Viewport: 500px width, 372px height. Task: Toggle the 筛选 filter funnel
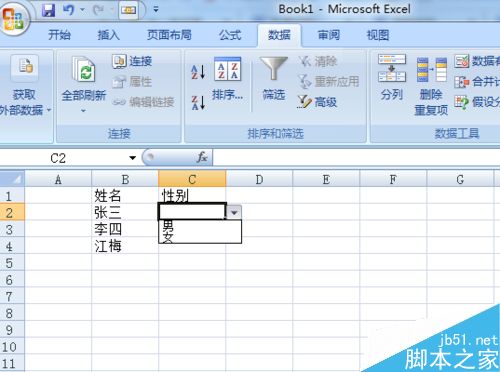(274, 79)
